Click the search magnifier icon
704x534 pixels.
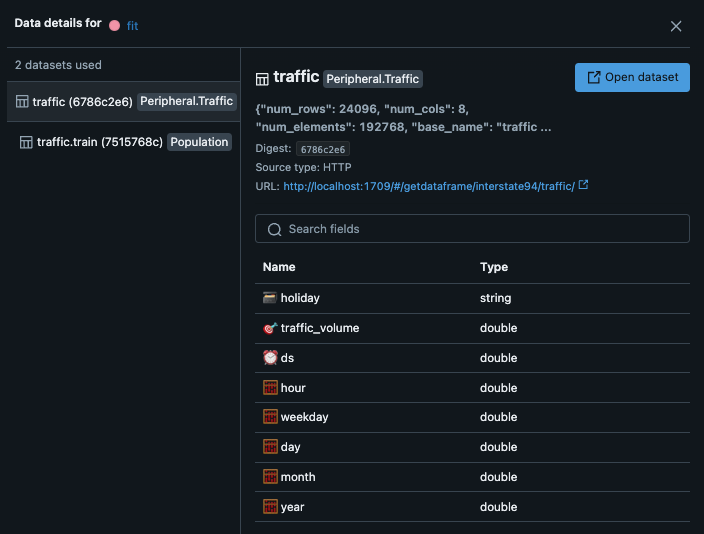[274, 229]
